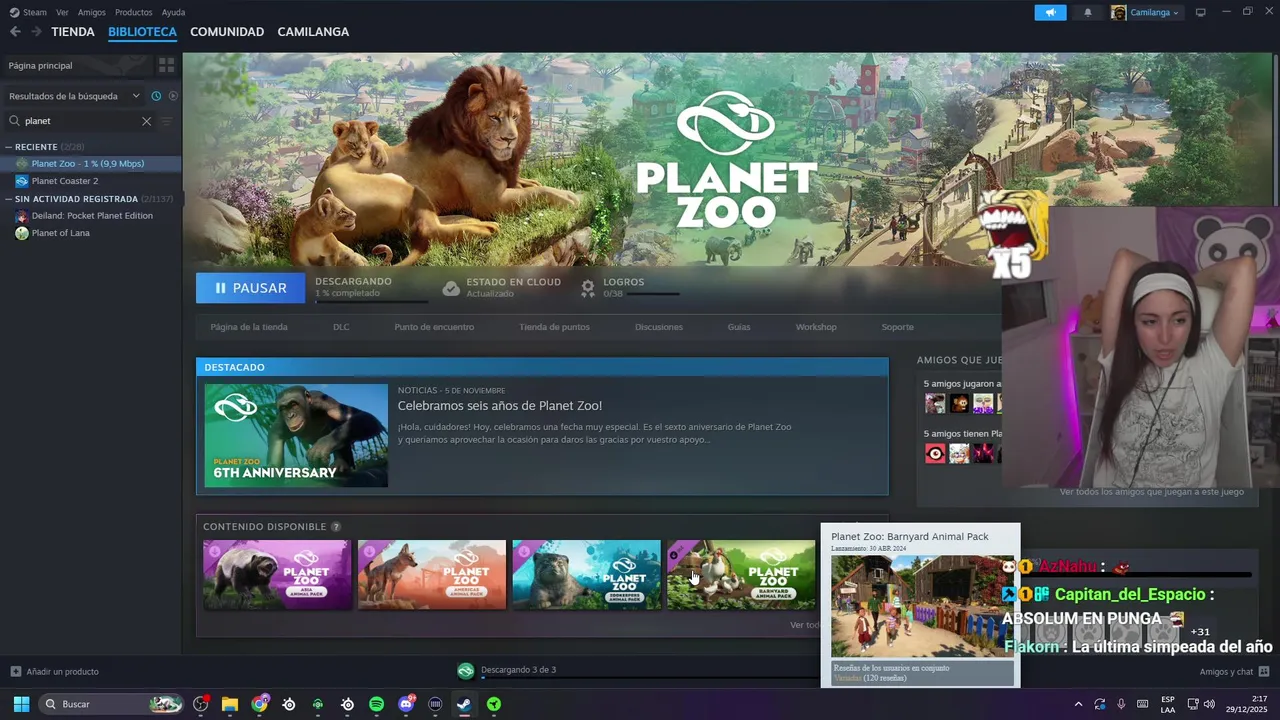1280x720 pixels.
Task: Click the DESCARGANDO progress bar
Action: tap(371, 301)
